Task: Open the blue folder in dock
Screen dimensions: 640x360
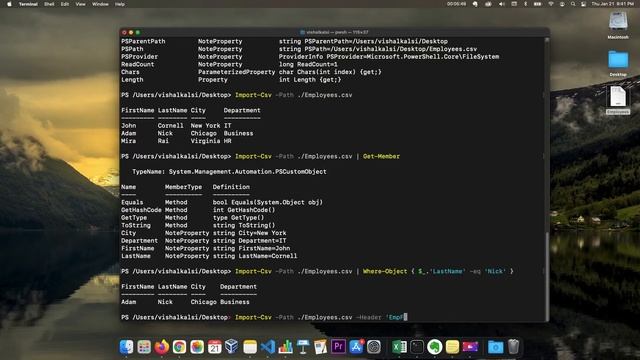Action: point(496,347)
